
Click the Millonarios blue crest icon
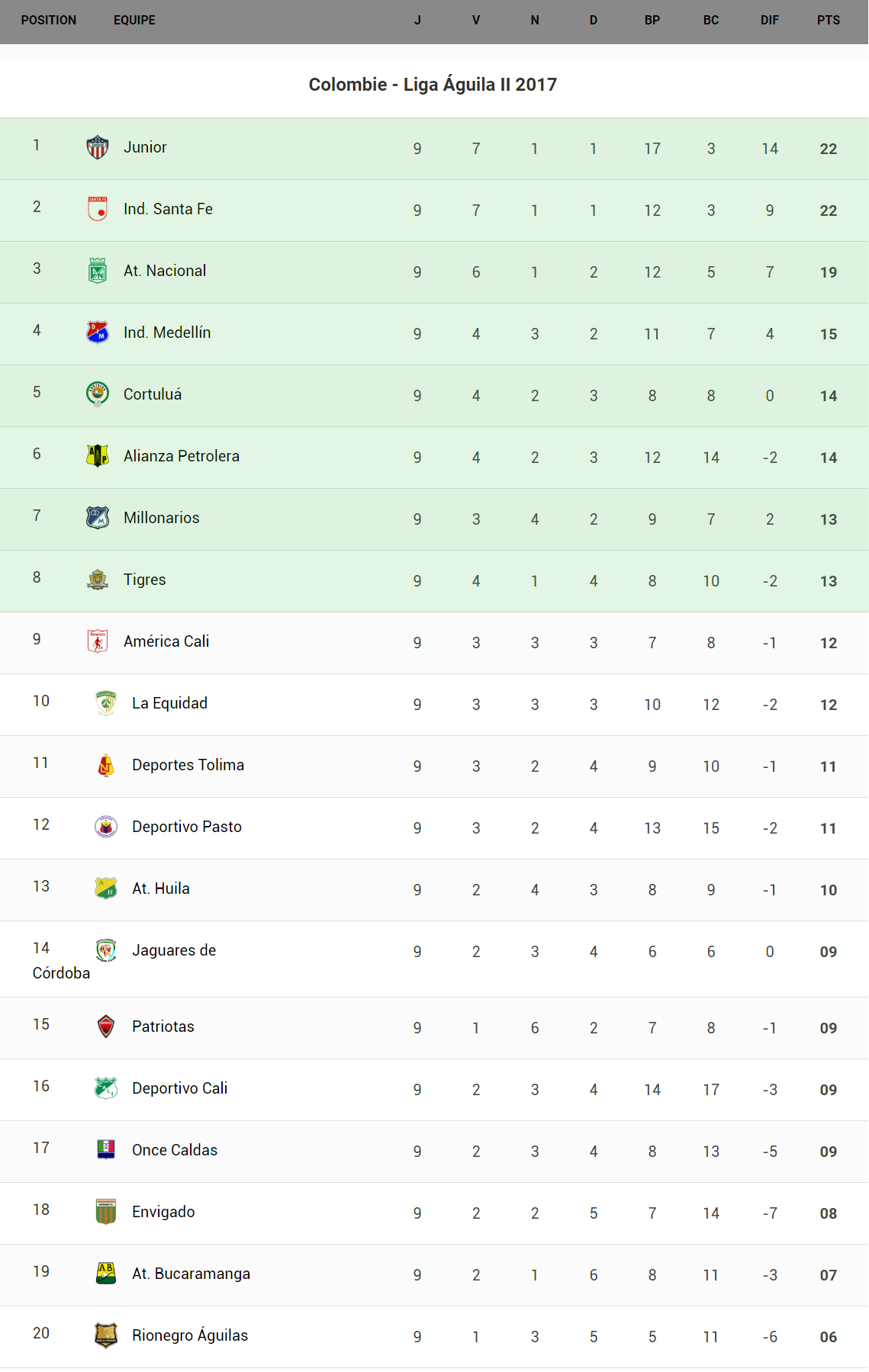98,518
